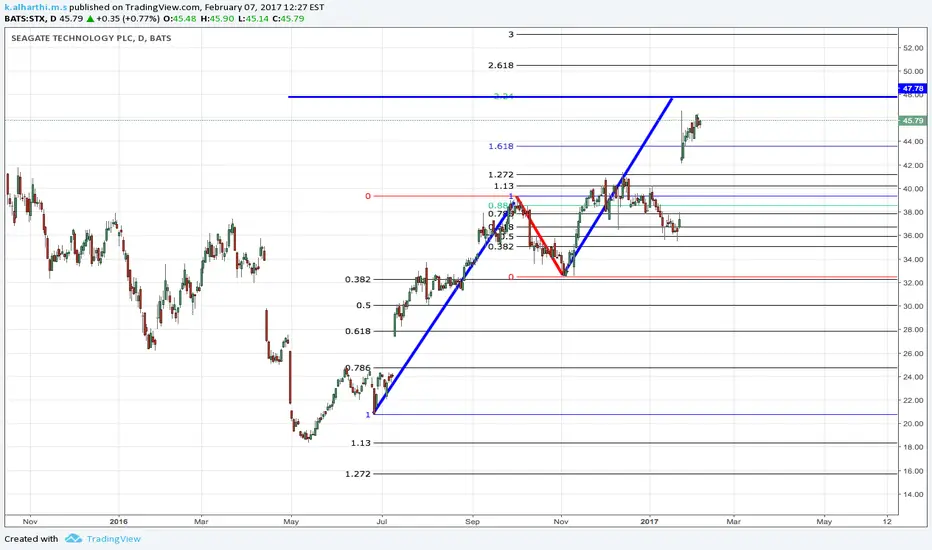Select the 42.00 price axis label

tap(914, 165)
